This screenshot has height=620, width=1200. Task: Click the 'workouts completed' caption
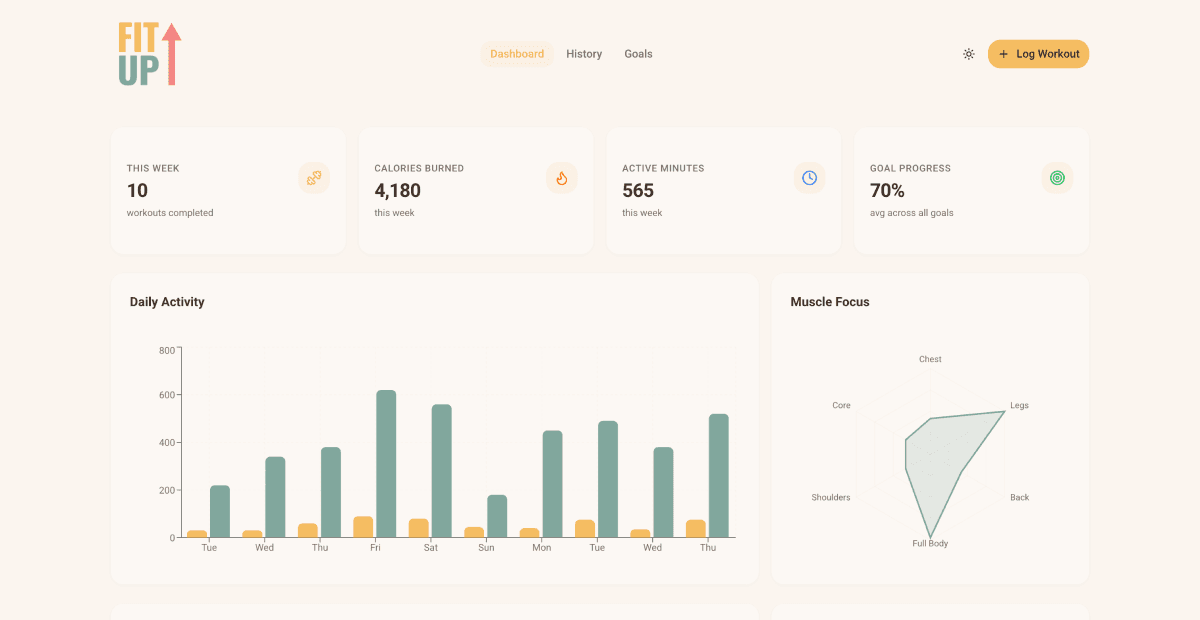[x=170, y=213]
